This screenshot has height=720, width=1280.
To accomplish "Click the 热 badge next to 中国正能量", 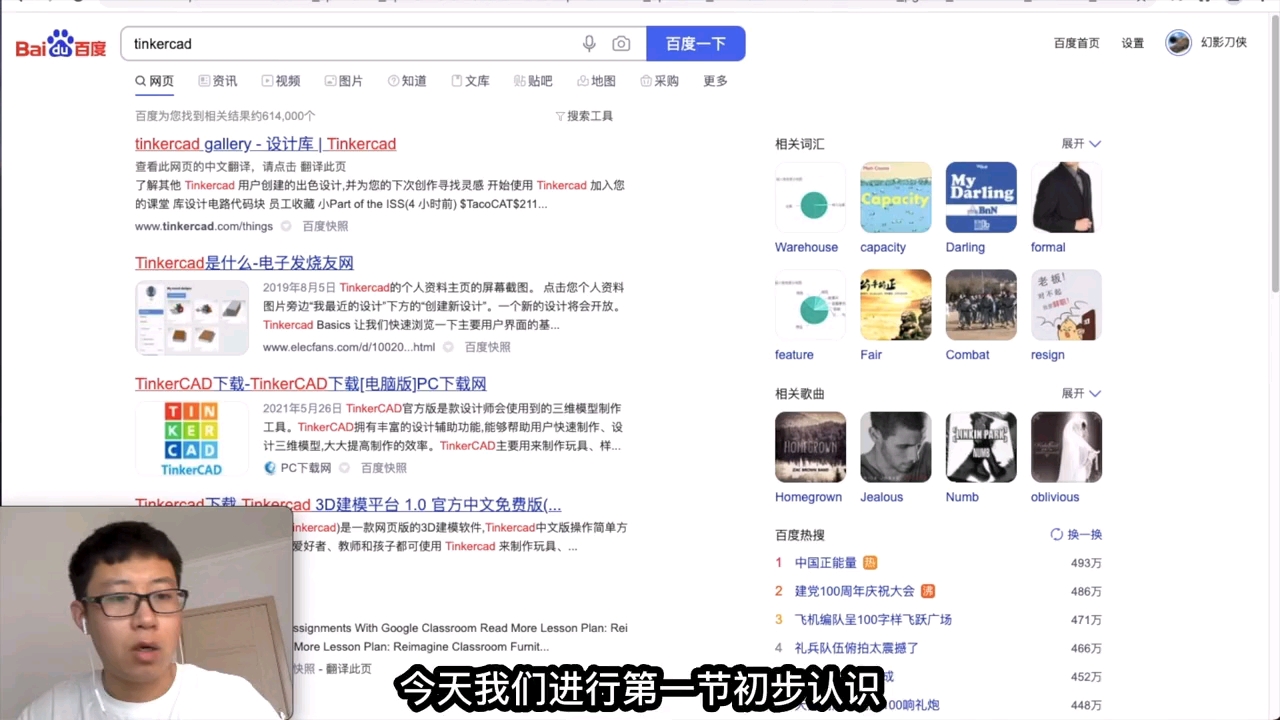I will (870, 563).
